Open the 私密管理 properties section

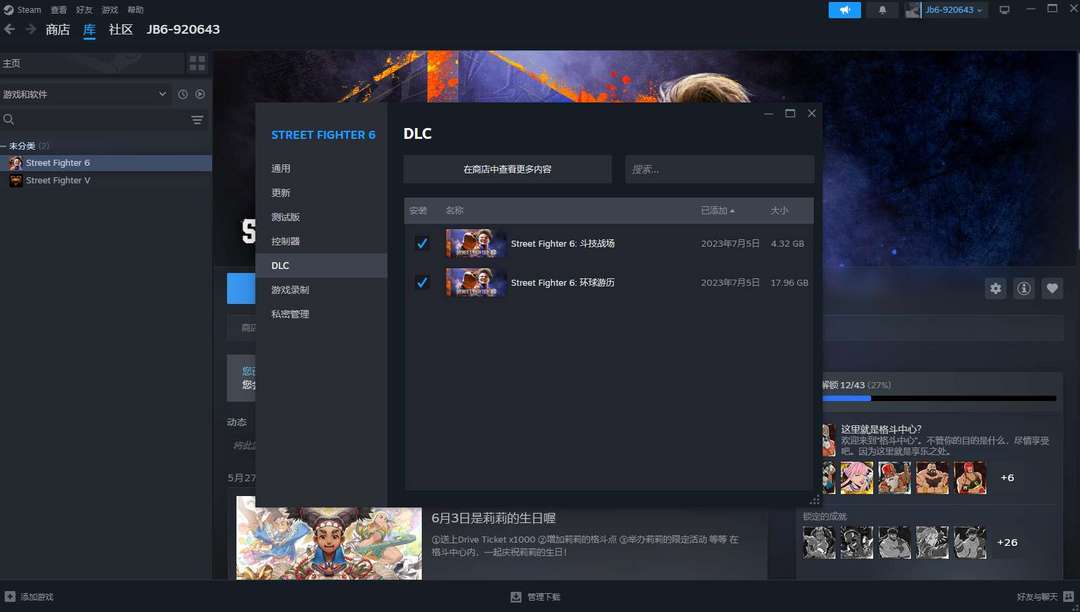[x=321, y=314]
